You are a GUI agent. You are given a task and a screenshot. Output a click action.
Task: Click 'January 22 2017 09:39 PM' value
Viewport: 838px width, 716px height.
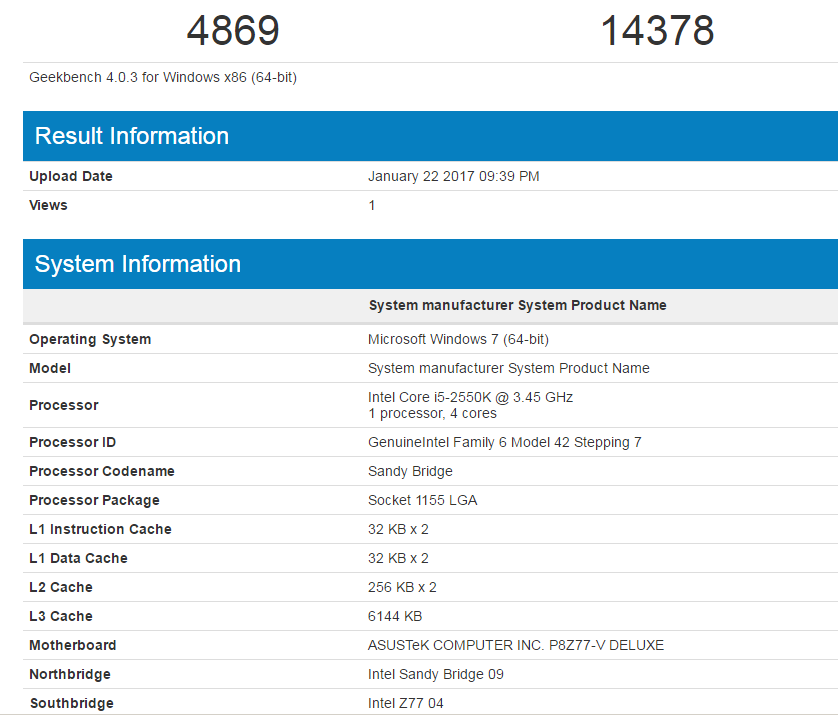454,176
